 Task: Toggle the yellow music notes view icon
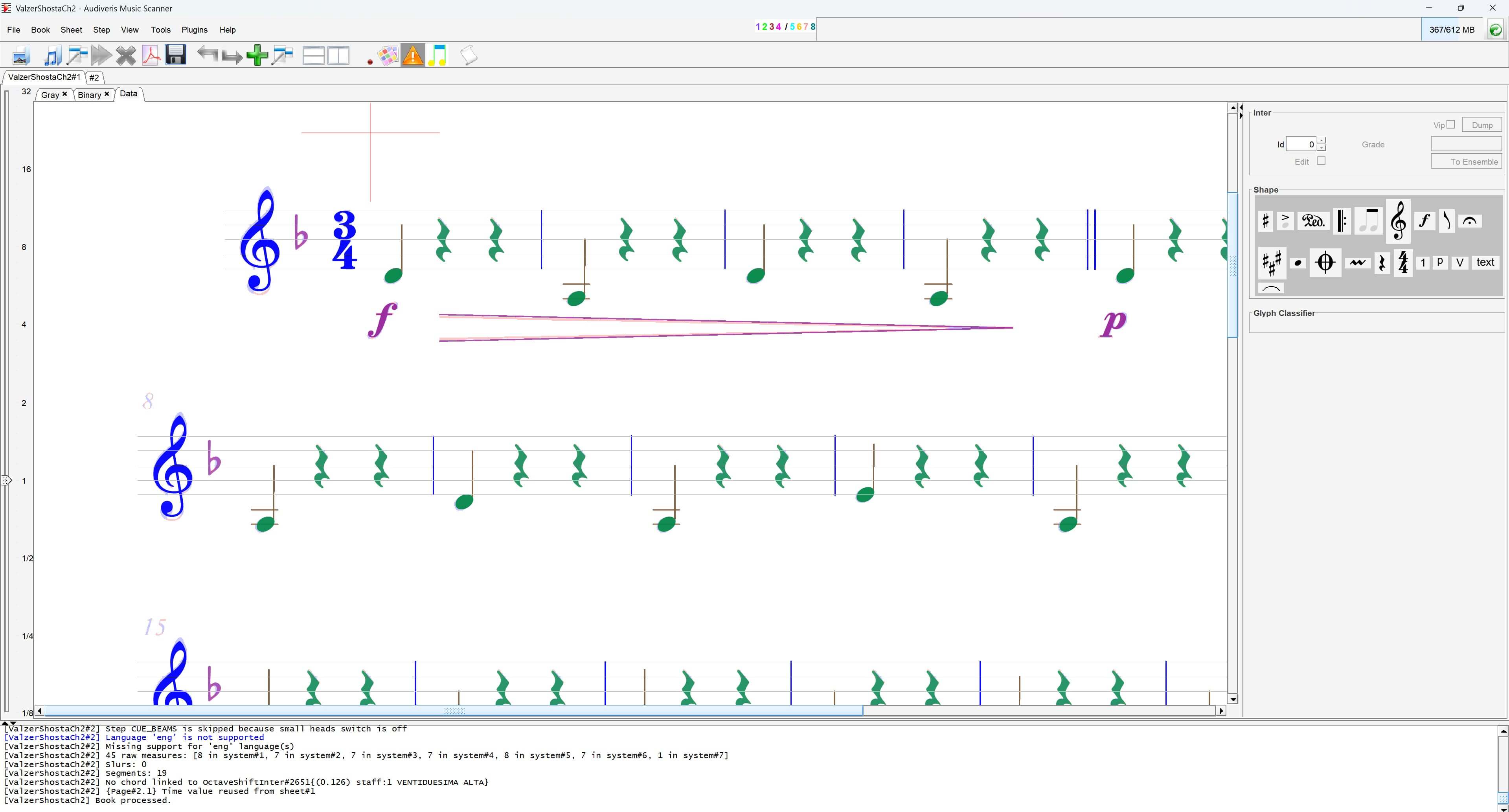pyautogui.click(x=437, y=56)
